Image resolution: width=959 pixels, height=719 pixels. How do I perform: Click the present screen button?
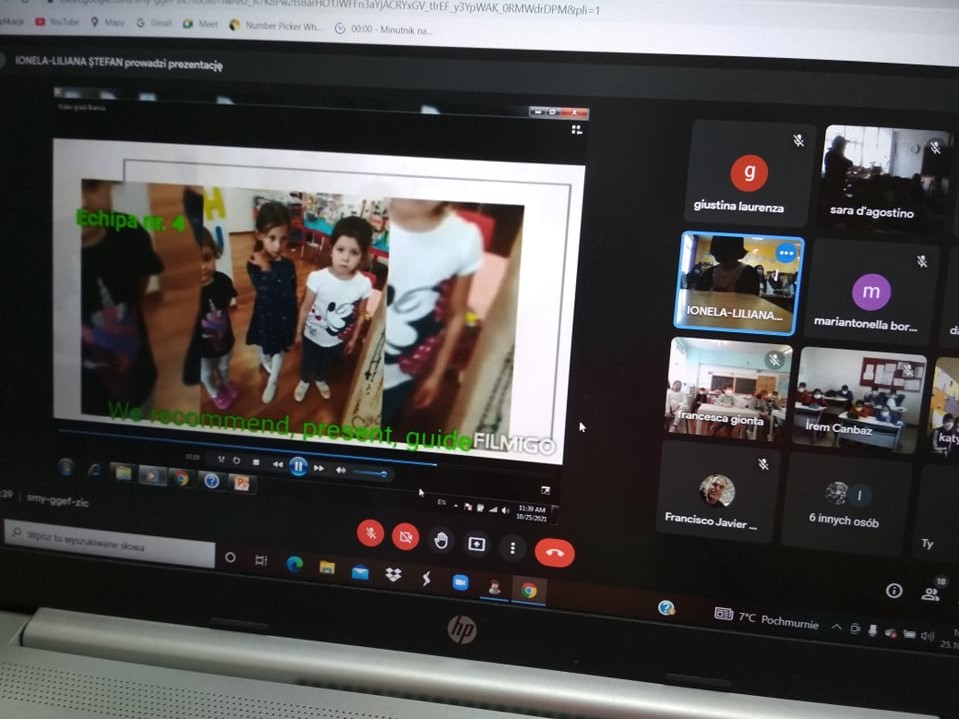[x=476, y=544]
